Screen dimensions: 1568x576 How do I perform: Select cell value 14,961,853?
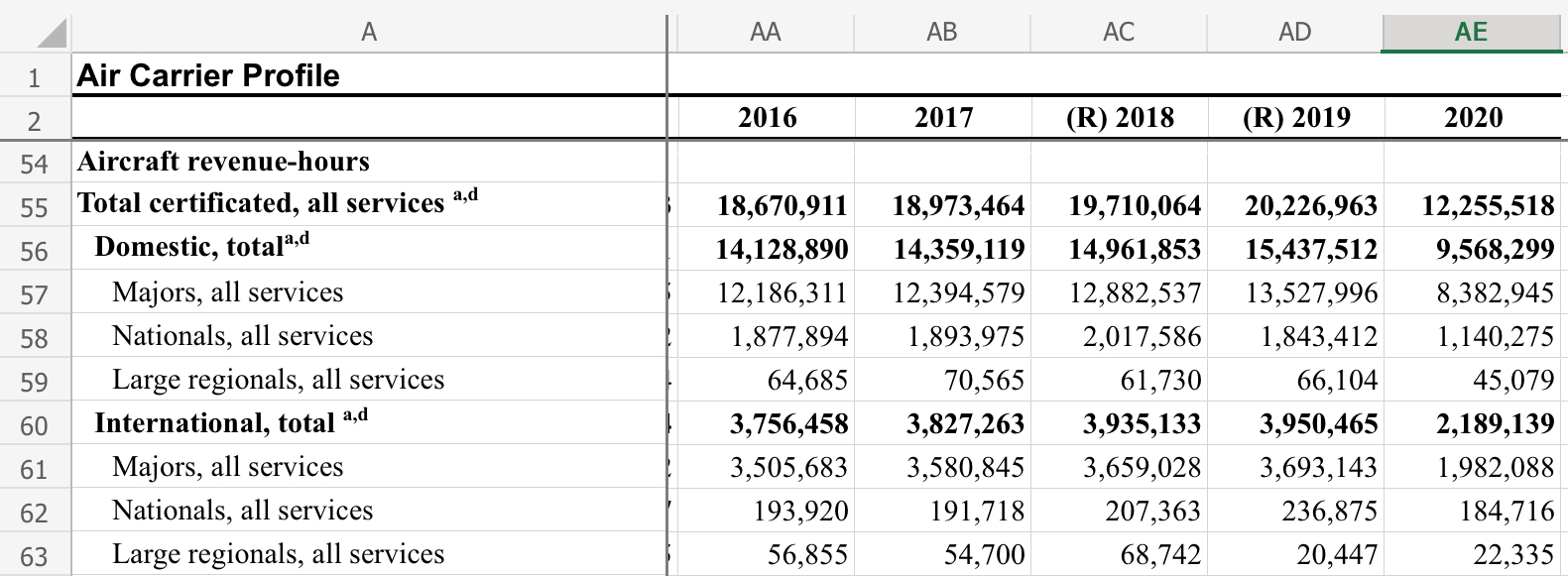(1119, 250)
